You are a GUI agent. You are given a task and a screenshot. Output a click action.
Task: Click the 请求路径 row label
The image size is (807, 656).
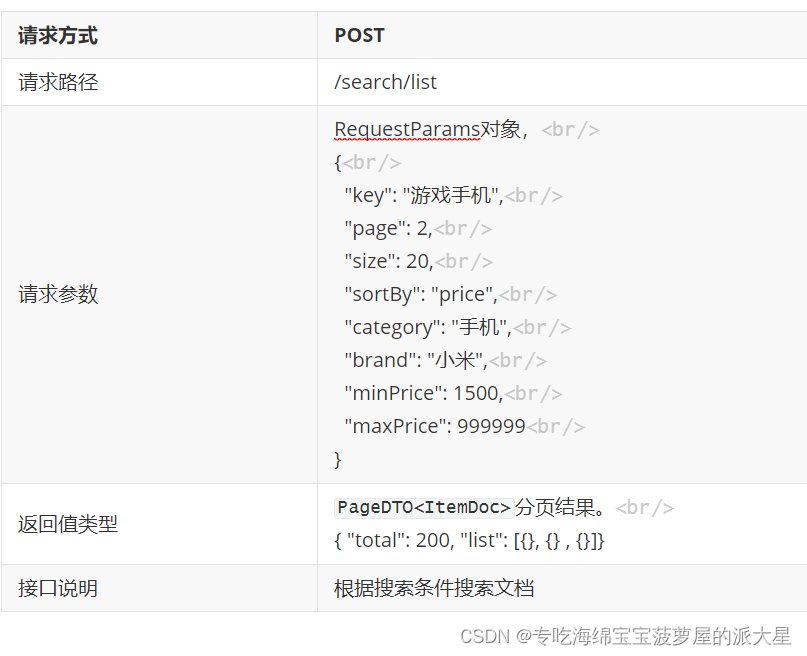point(58,82)
